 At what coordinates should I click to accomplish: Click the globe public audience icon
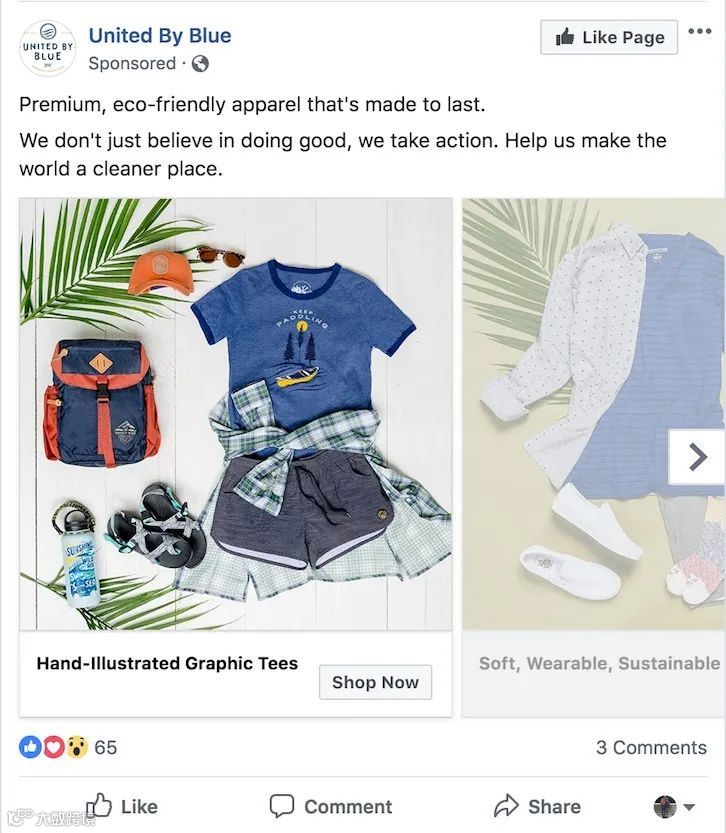200,64
